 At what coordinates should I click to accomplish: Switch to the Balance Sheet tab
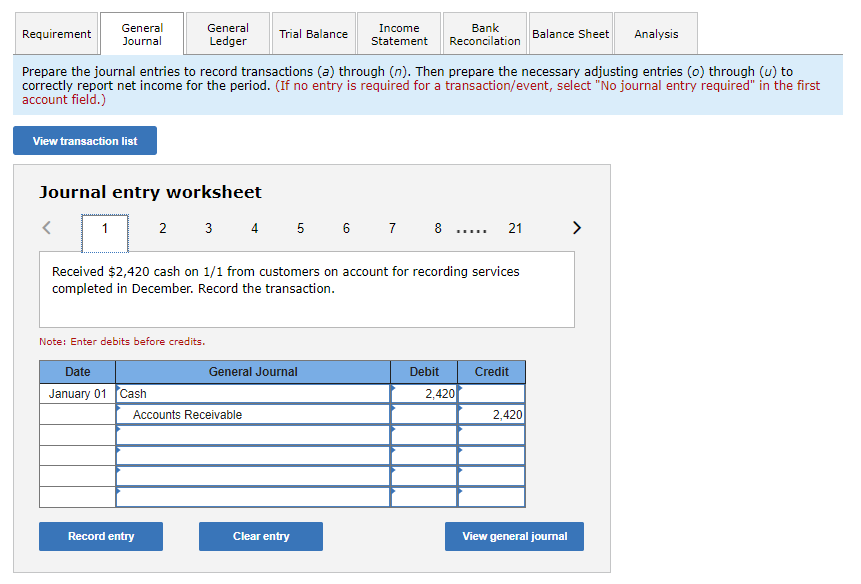tap(570, 33)
